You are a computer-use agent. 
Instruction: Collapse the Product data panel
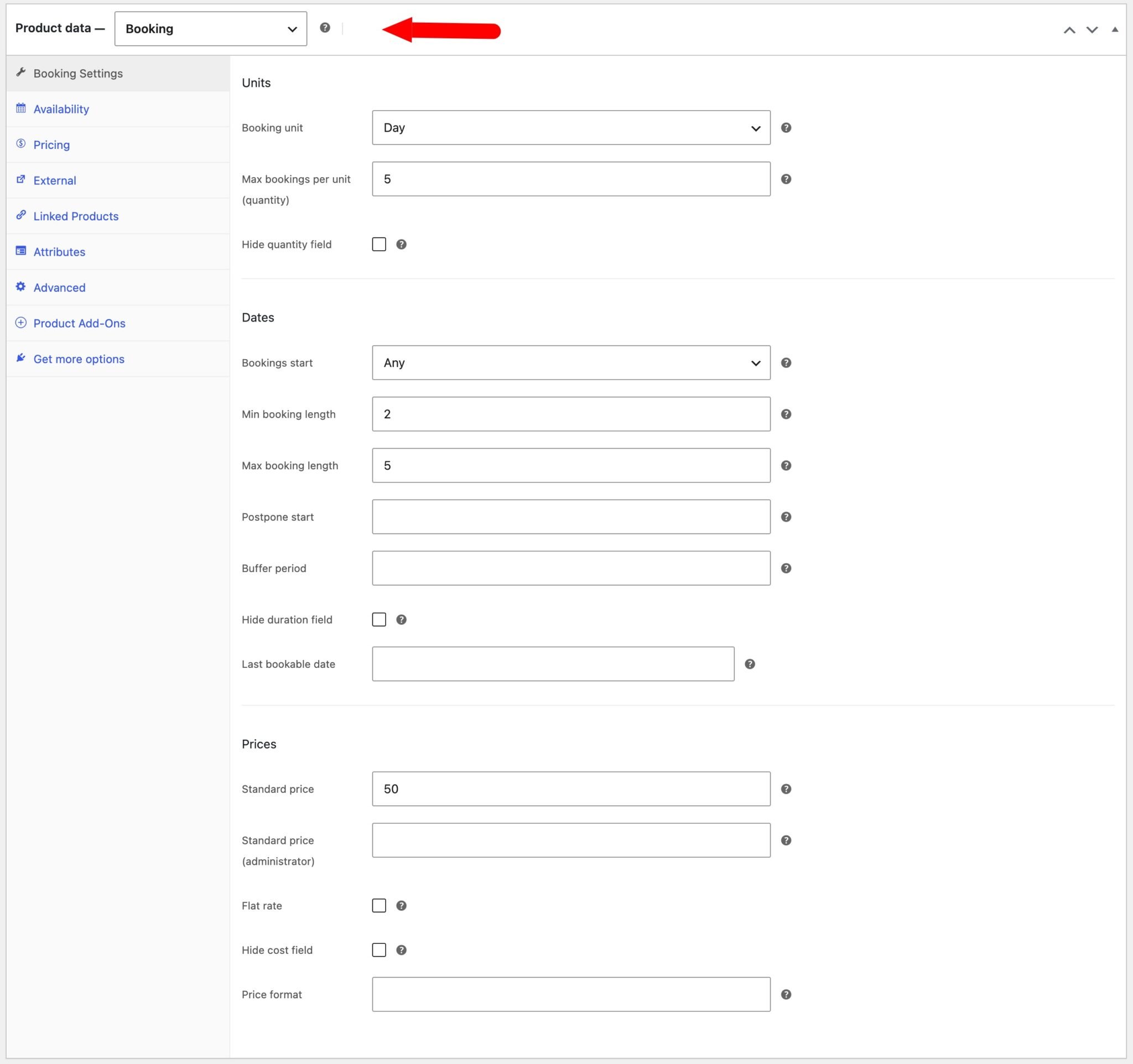point(1114,28)
